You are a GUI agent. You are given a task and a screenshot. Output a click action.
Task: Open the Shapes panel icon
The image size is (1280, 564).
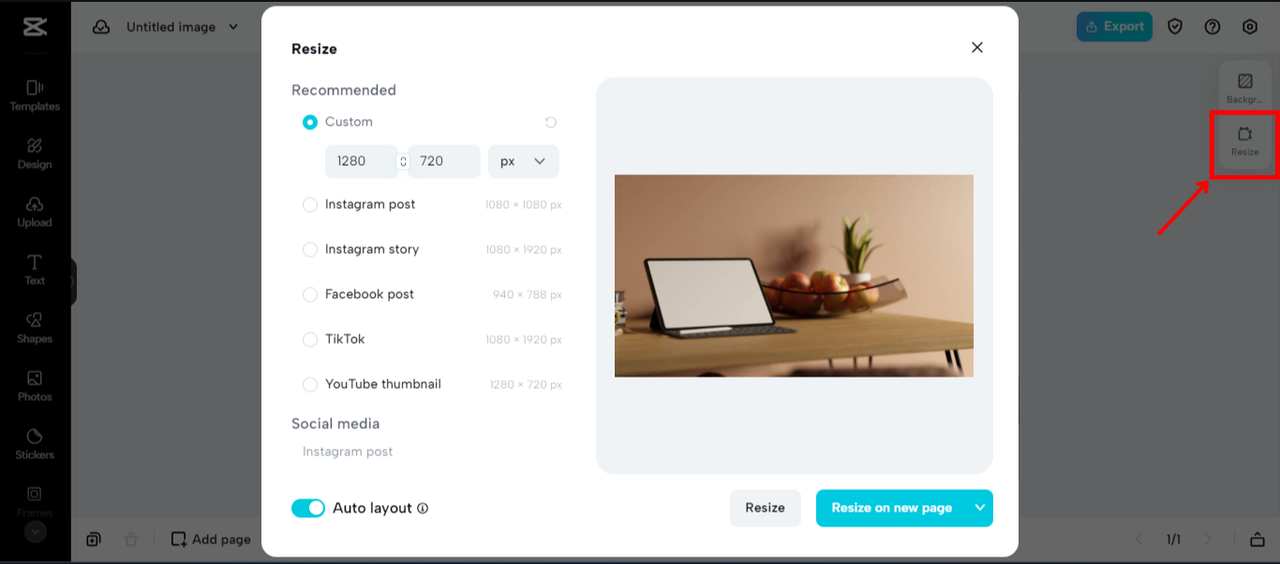click(34, 327)
